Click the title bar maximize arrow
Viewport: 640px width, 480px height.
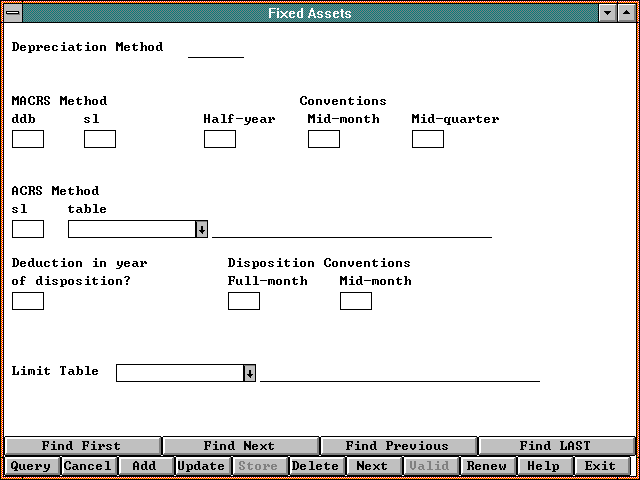pos(625,13)
